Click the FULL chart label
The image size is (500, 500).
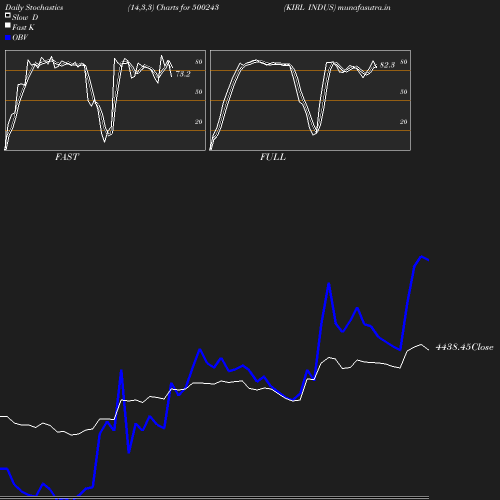[273, 157]
